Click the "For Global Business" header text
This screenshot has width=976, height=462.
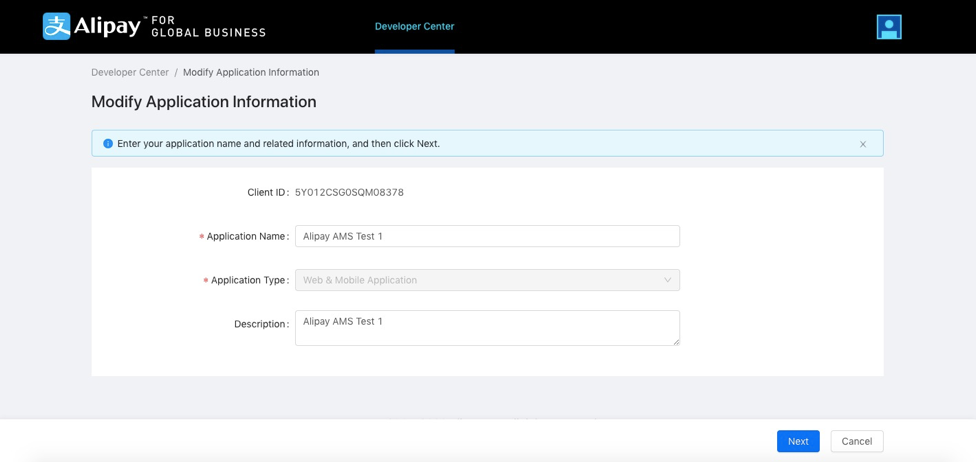coord(208,26)
